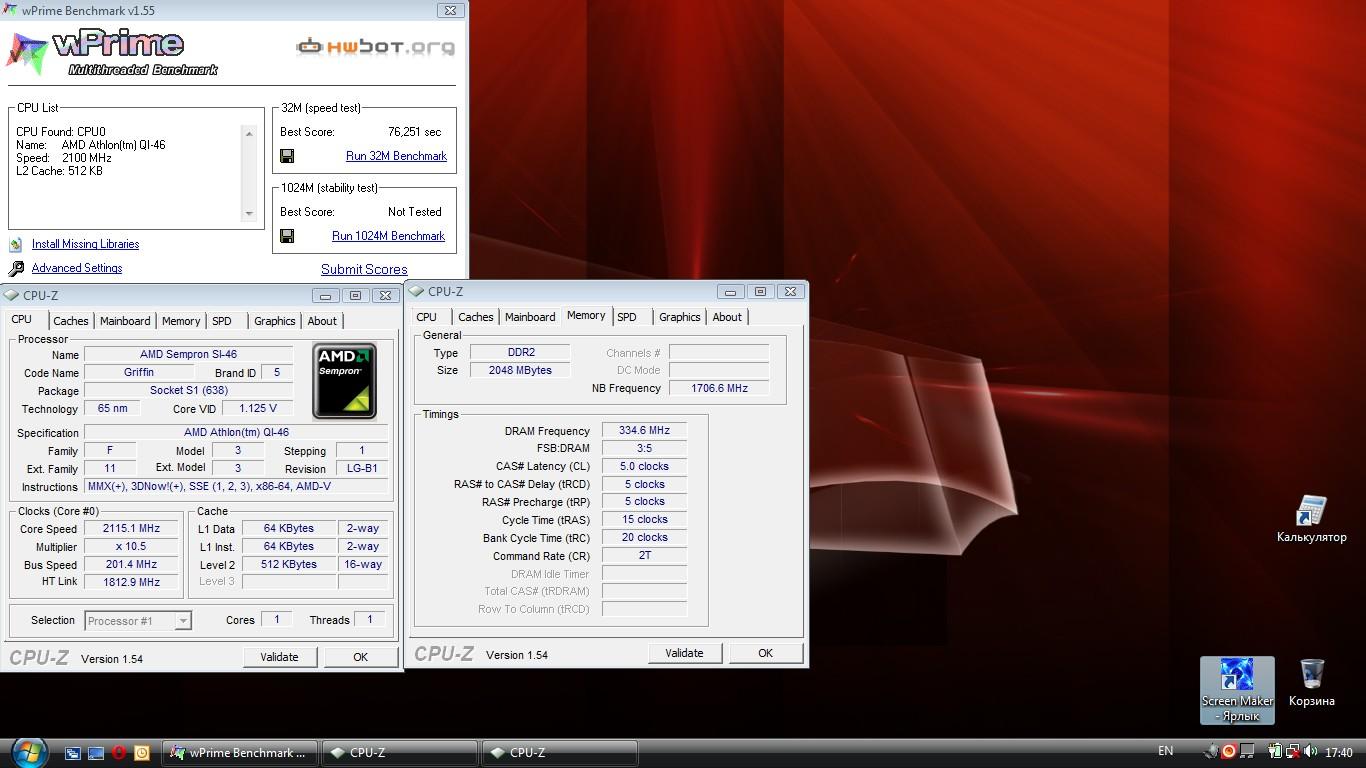Click the NB Frequency value 1706.6 MHz
Viewport: 1366px width, 768px height.
719,388
